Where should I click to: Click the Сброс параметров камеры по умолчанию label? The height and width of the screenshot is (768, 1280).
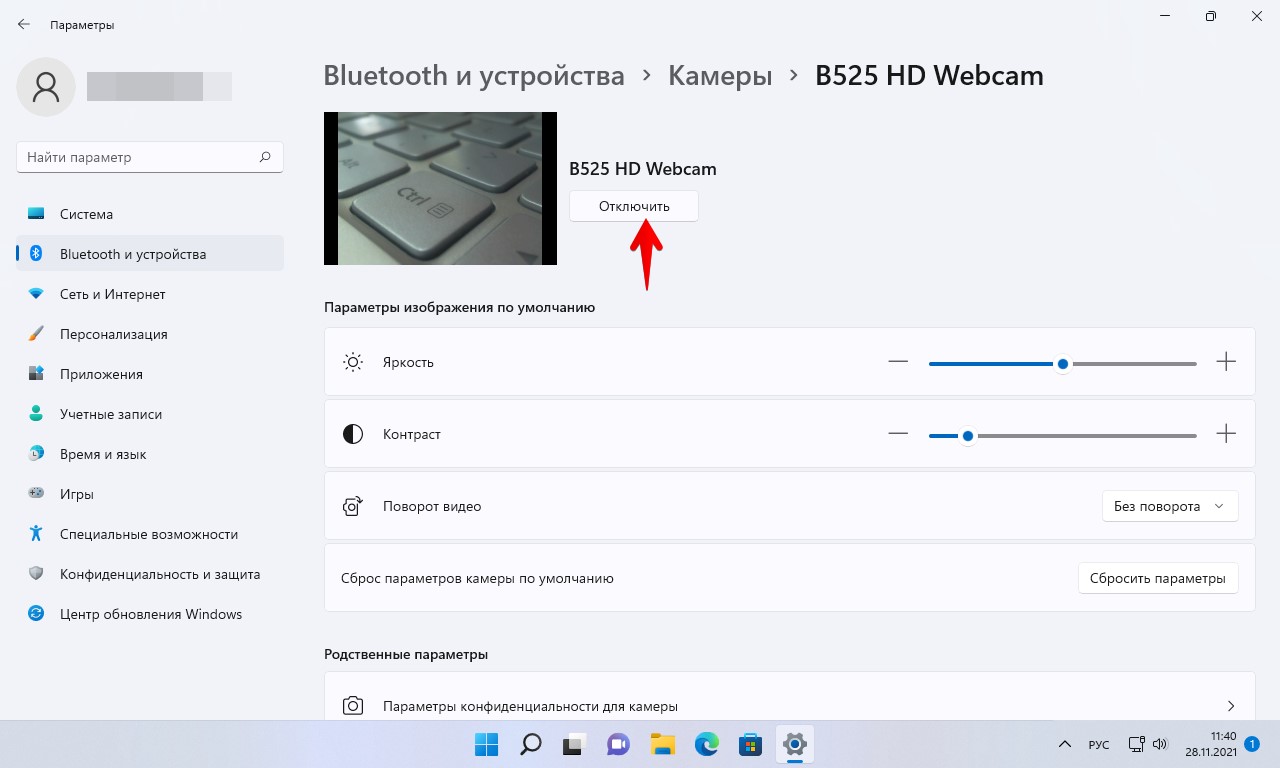click(477, 578)
